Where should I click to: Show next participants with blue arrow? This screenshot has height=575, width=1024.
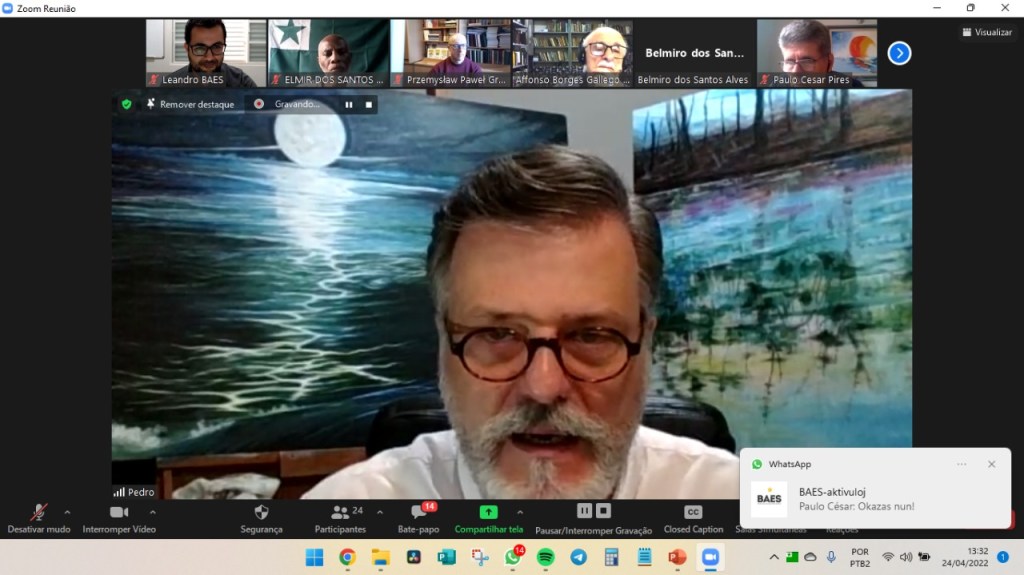tap(899, 53)
